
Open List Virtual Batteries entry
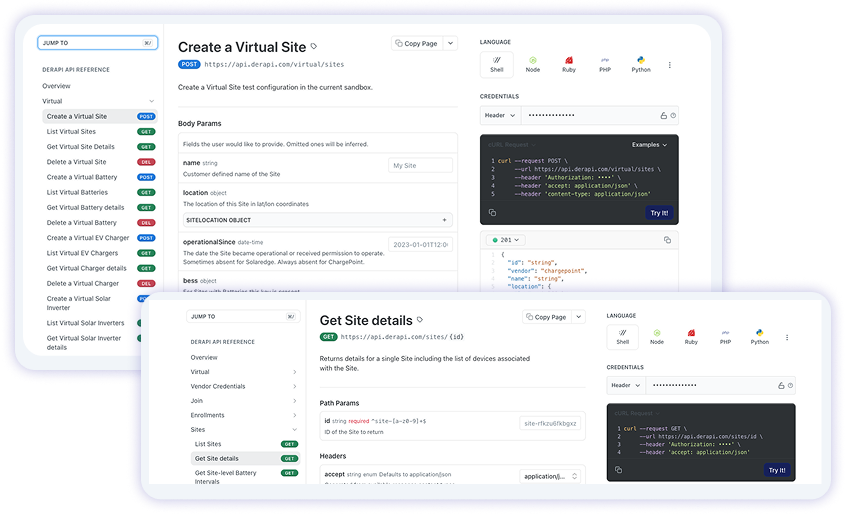click(x=100, y=193)
